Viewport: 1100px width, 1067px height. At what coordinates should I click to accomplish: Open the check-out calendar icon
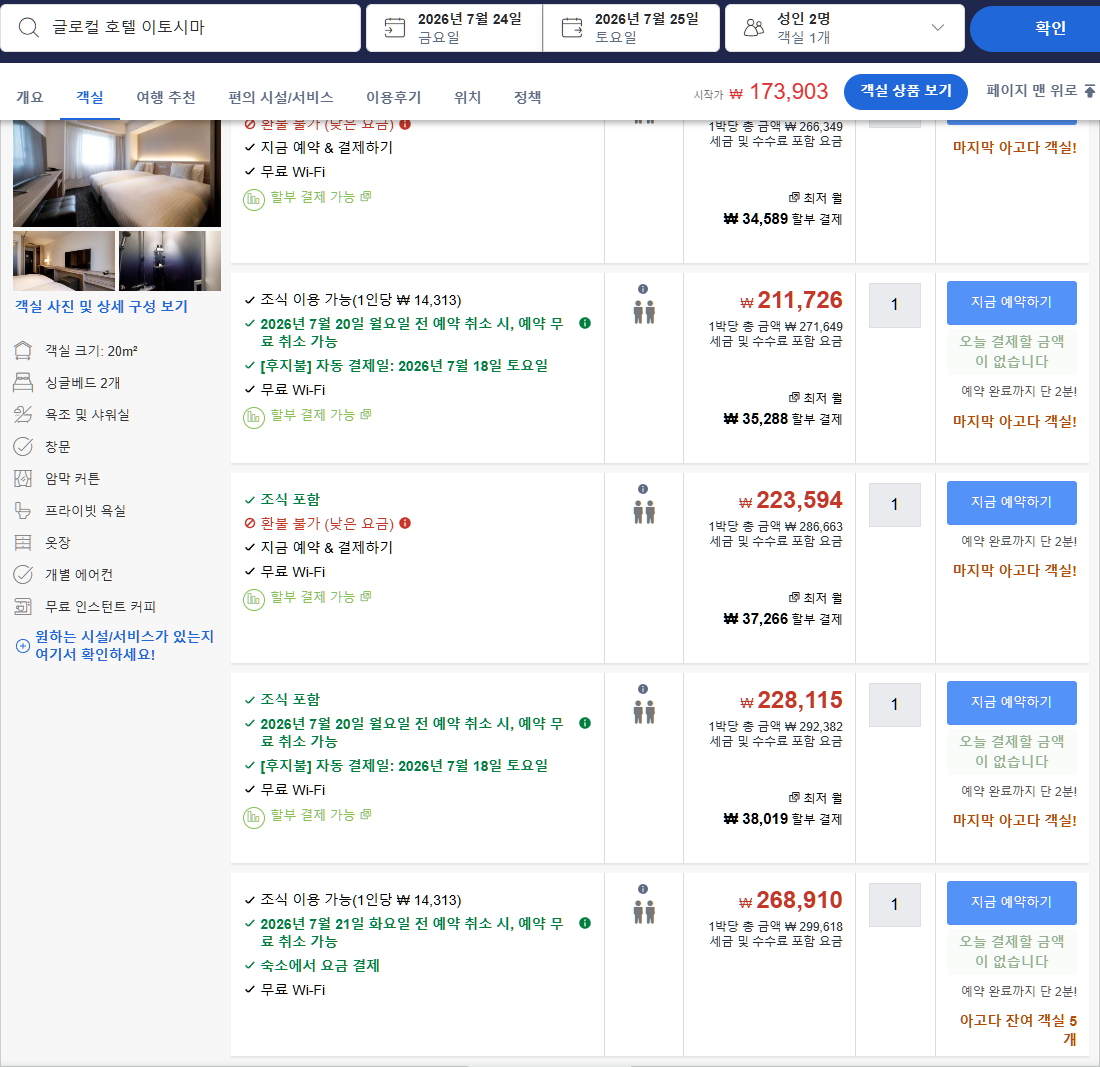(x=572, y=27)
